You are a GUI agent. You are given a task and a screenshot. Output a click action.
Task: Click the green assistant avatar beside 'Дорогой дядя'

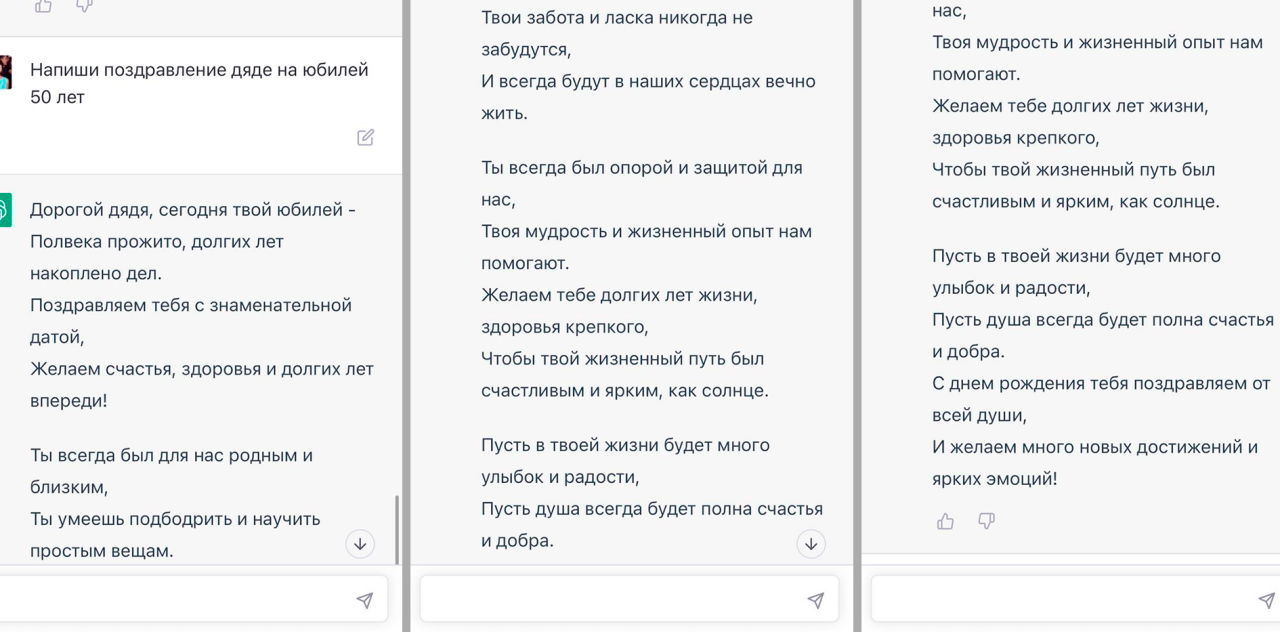(5, 210)
